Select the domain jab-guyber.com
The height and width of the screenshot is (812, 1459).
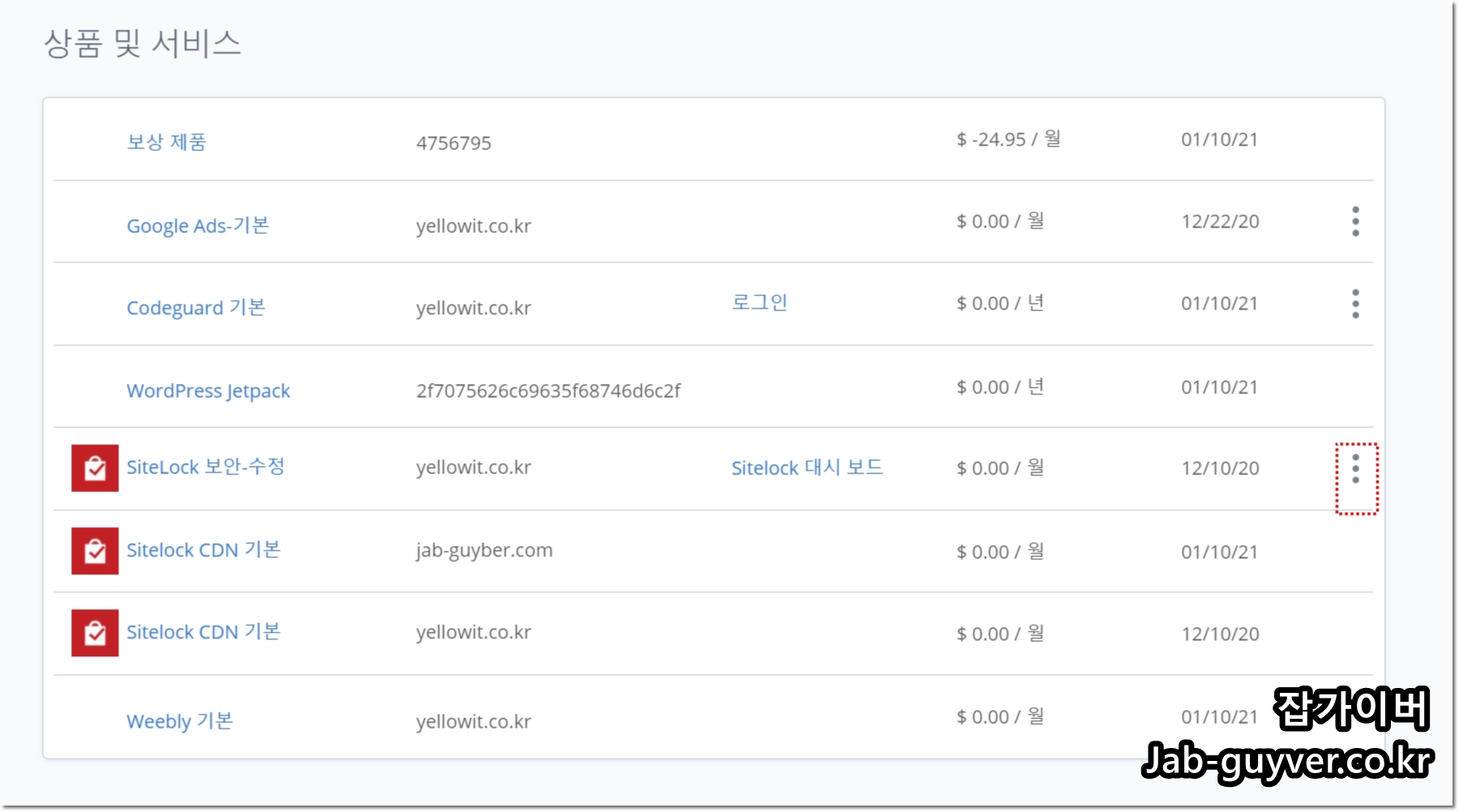485,550
